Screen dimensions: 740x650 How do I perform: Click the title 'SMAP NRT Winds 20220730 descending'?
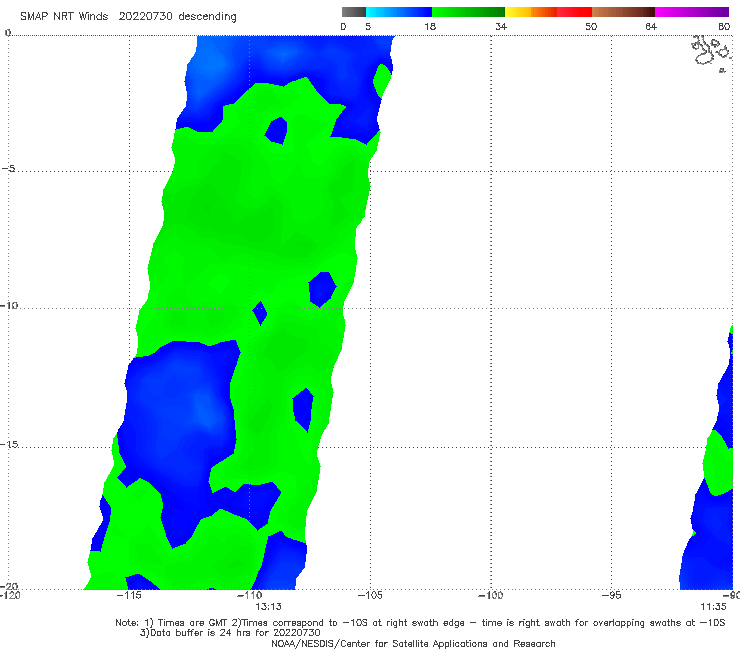128,16
